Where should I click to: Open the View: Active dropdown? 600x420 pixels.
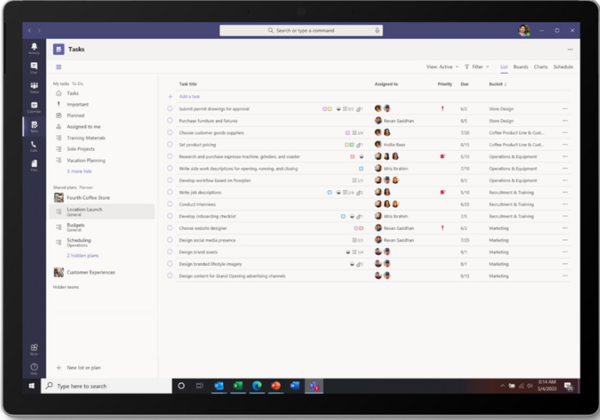pyautogui.click(x=442, y=67)
